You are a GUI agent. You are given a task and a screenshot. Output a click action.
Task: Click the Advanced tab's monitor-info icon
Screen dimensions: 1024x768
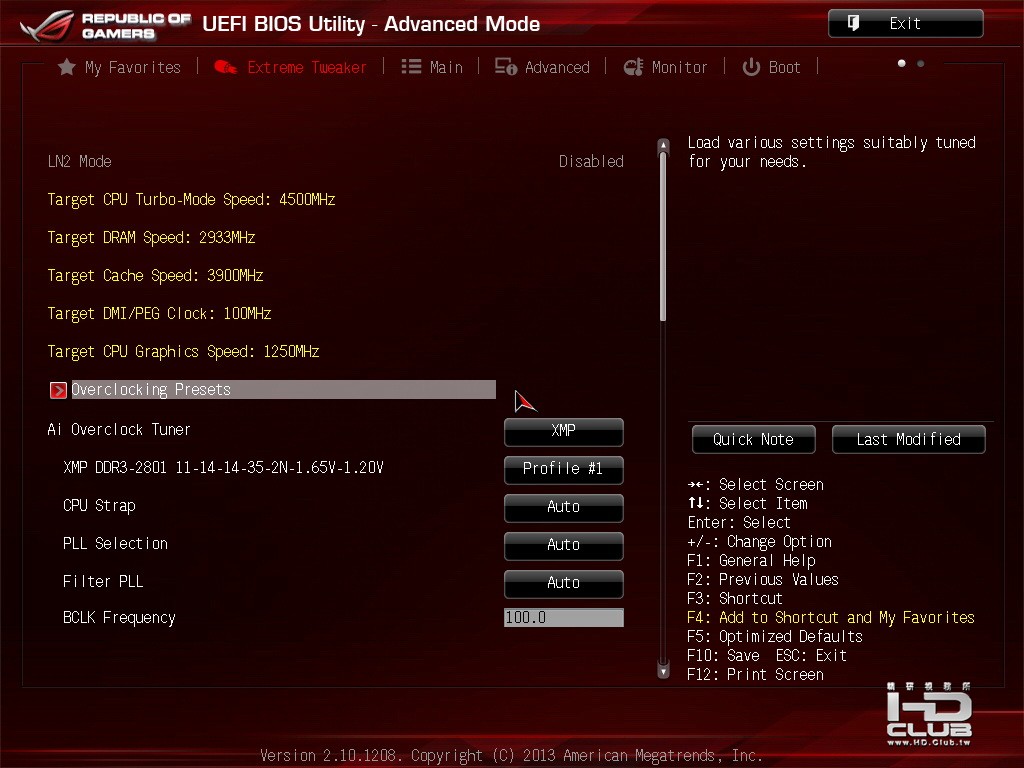click(505, 67)
